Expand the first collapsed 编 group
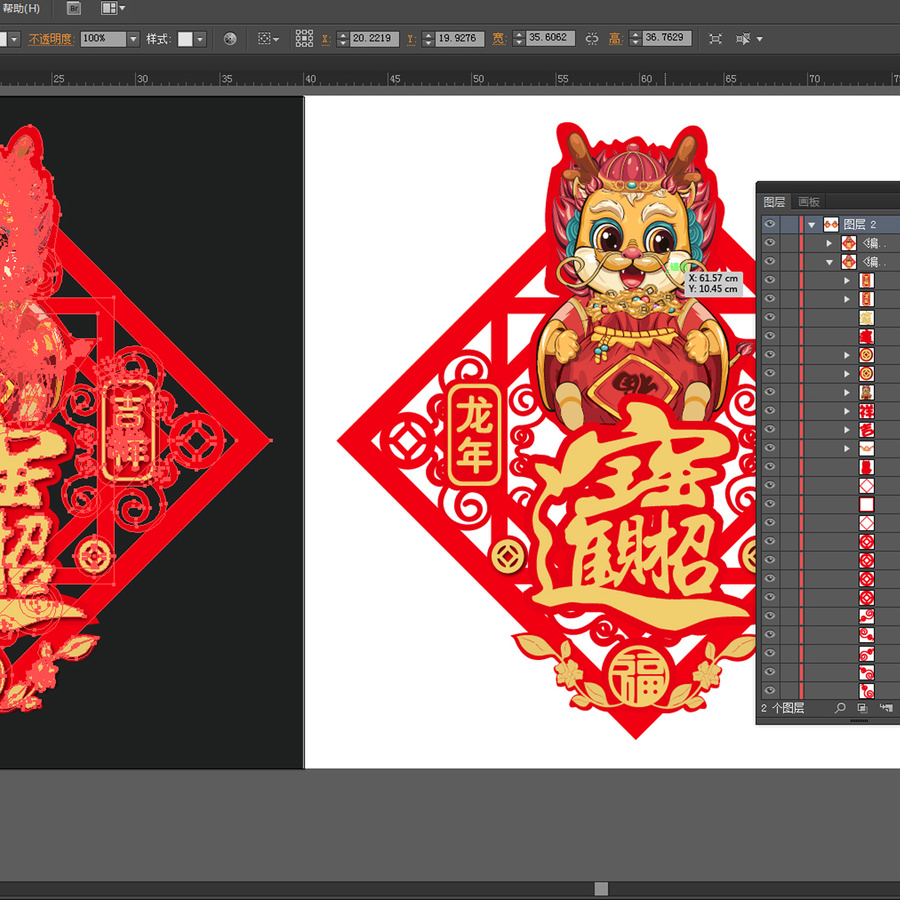 pyautogui.click(x=829, y=243)
